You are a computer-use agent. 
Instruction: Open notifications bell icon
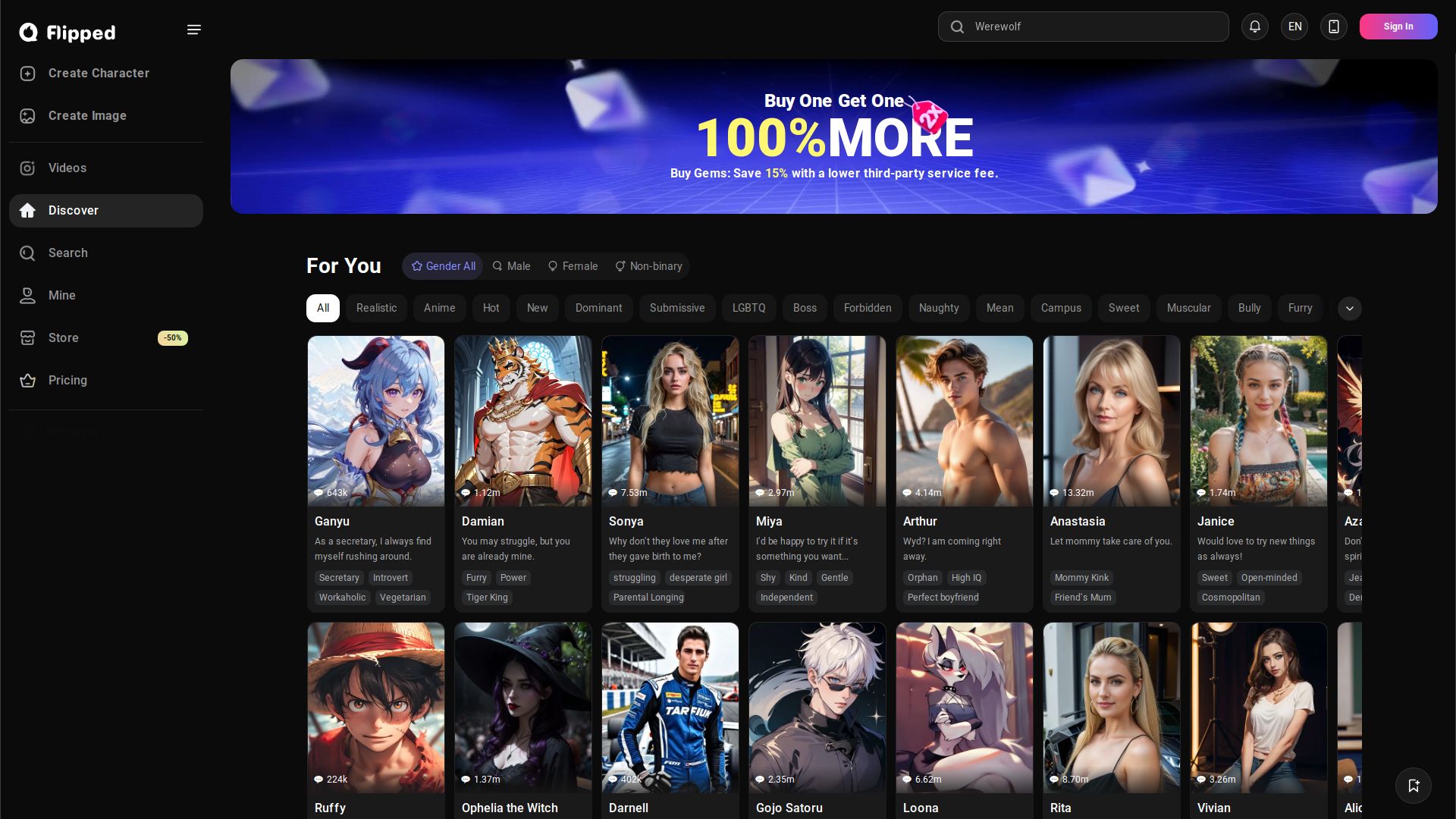(1255, 27)
